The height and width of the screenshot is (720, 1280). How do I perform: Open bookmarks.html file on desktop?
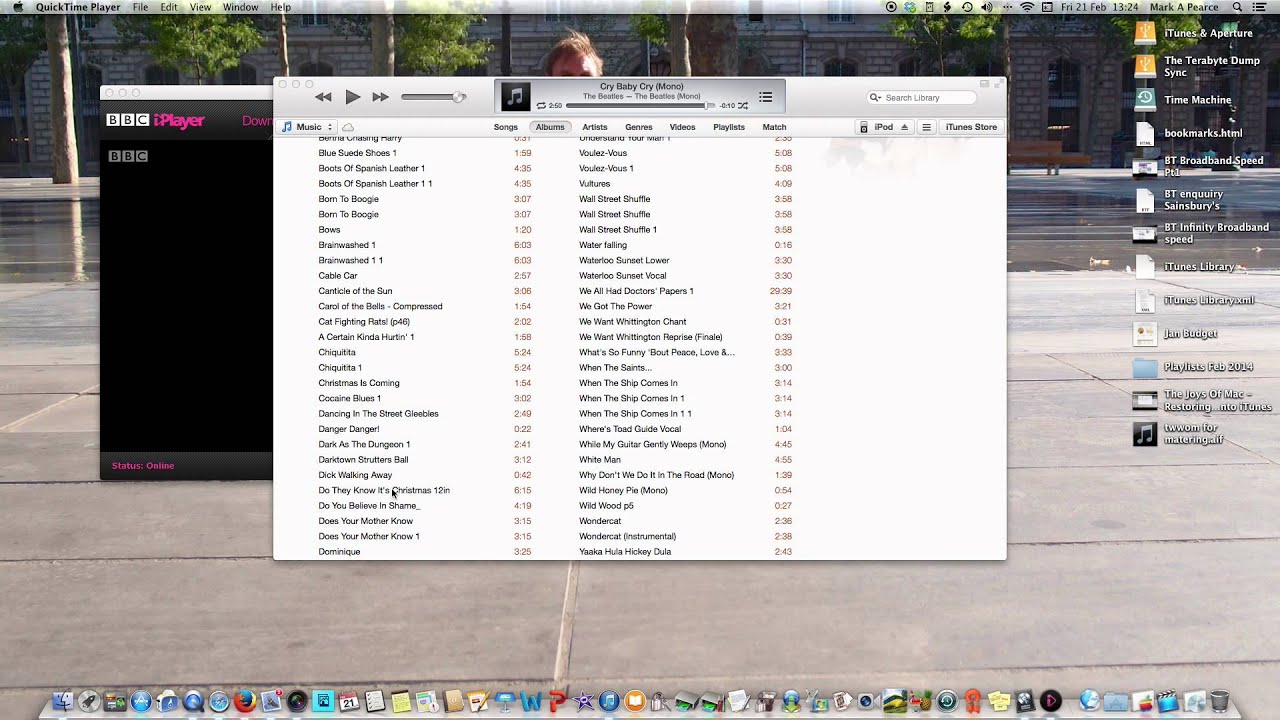1145,133
